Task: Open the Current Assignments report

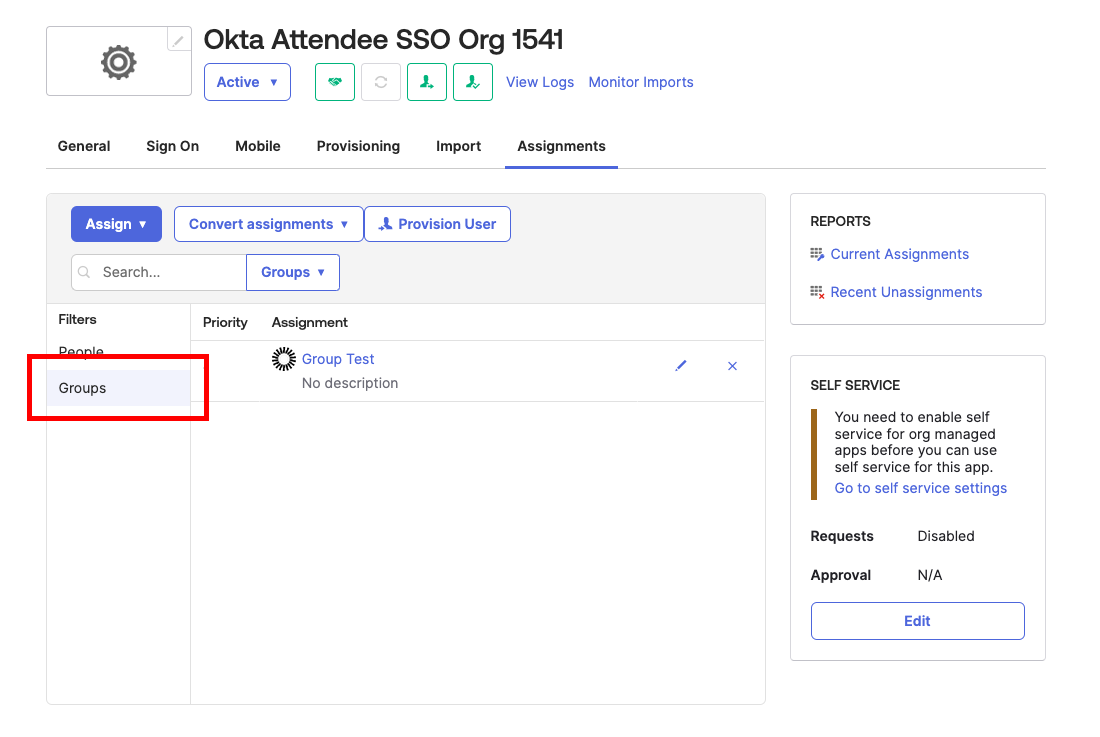Action: coord(899,254)
